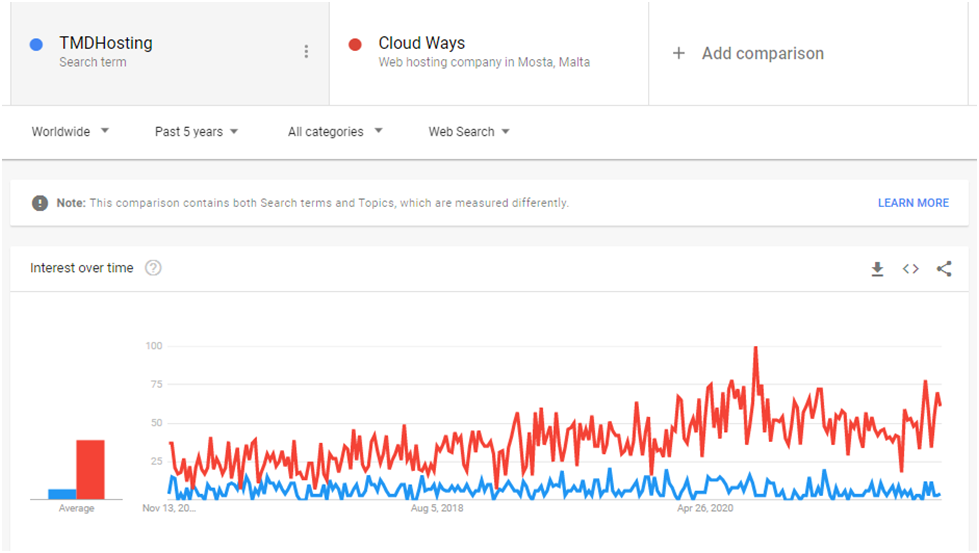979x553 pixels.
Task: Expand the All categories dropdown
Action: pos(335,132)
